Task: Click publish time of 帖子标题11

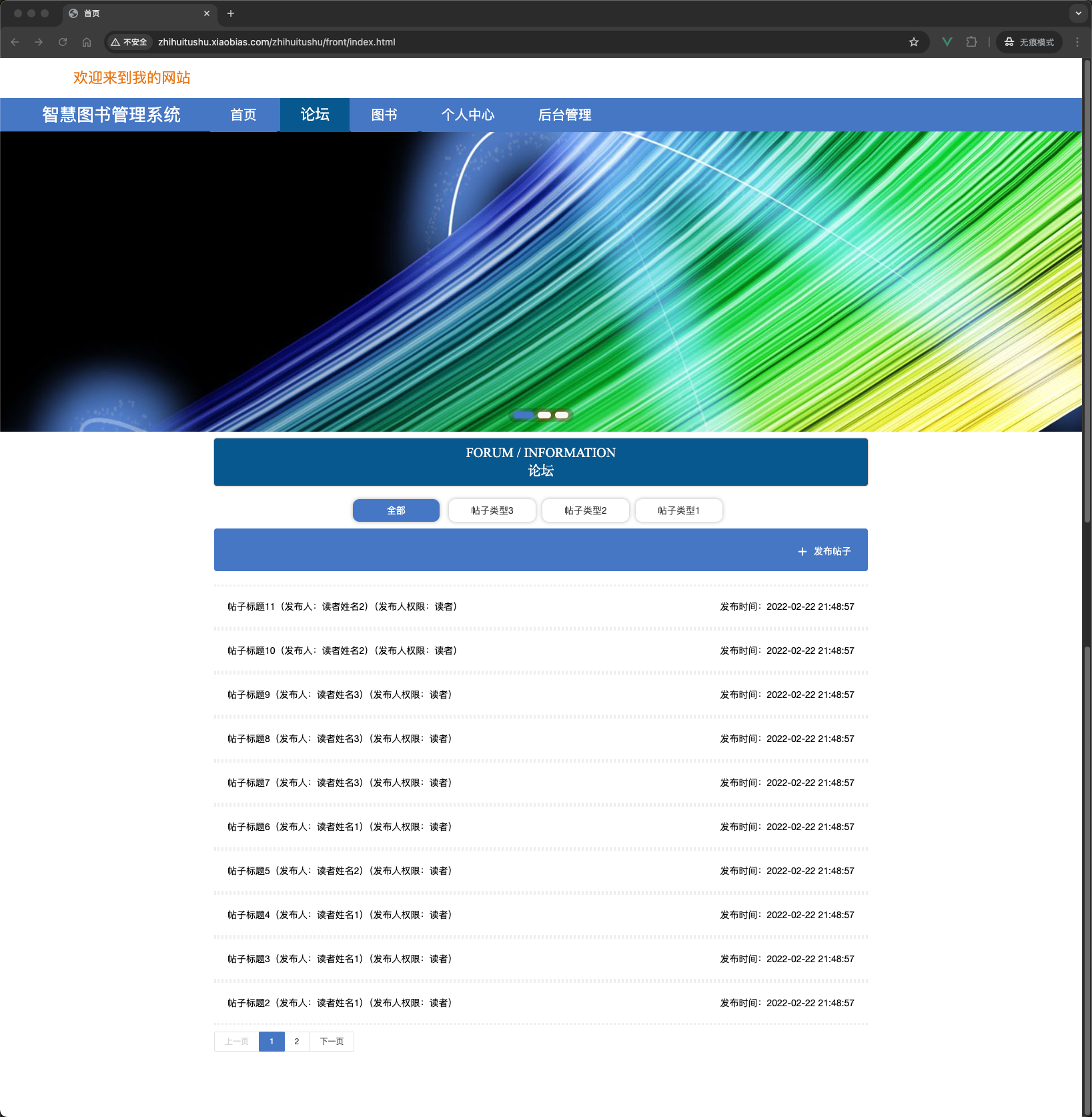Action: pos(787,607)
